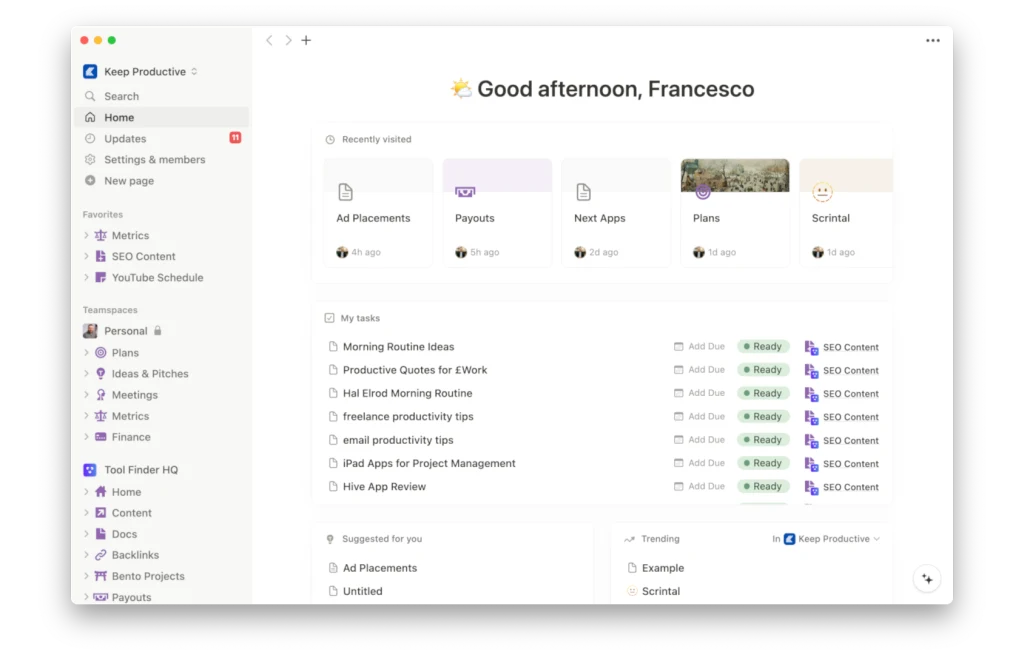Click the Payouts card icon in Recently visited

(x=465, y=192)
